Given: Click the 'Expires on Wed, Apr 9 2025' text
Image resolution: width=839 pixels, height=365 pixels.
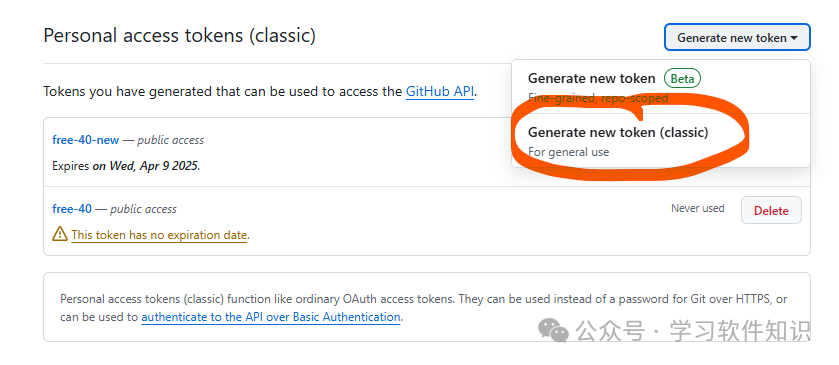Looking at the screenshot, I should 126,166.
